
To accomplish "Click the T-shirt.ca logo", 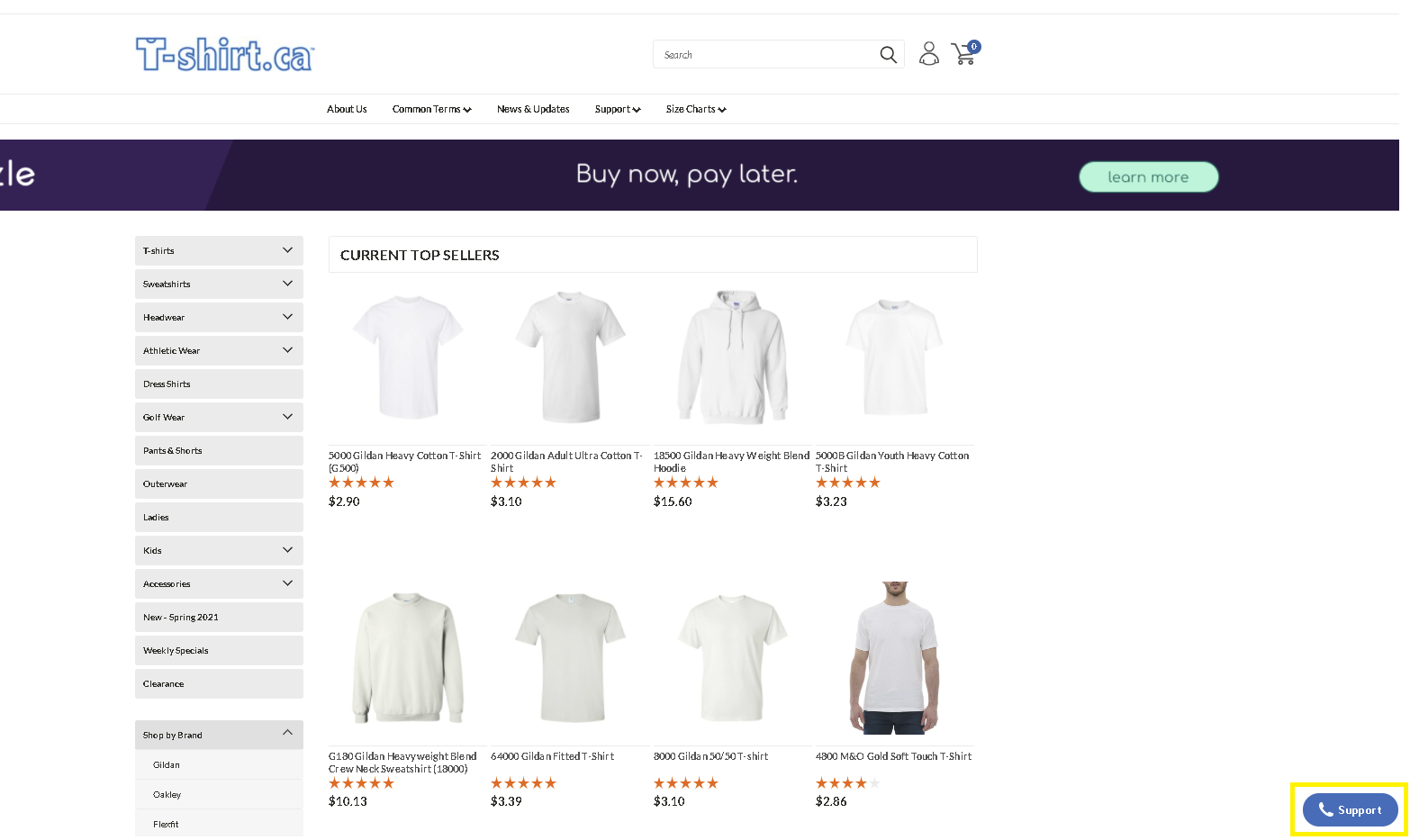I will coord(224,54).
